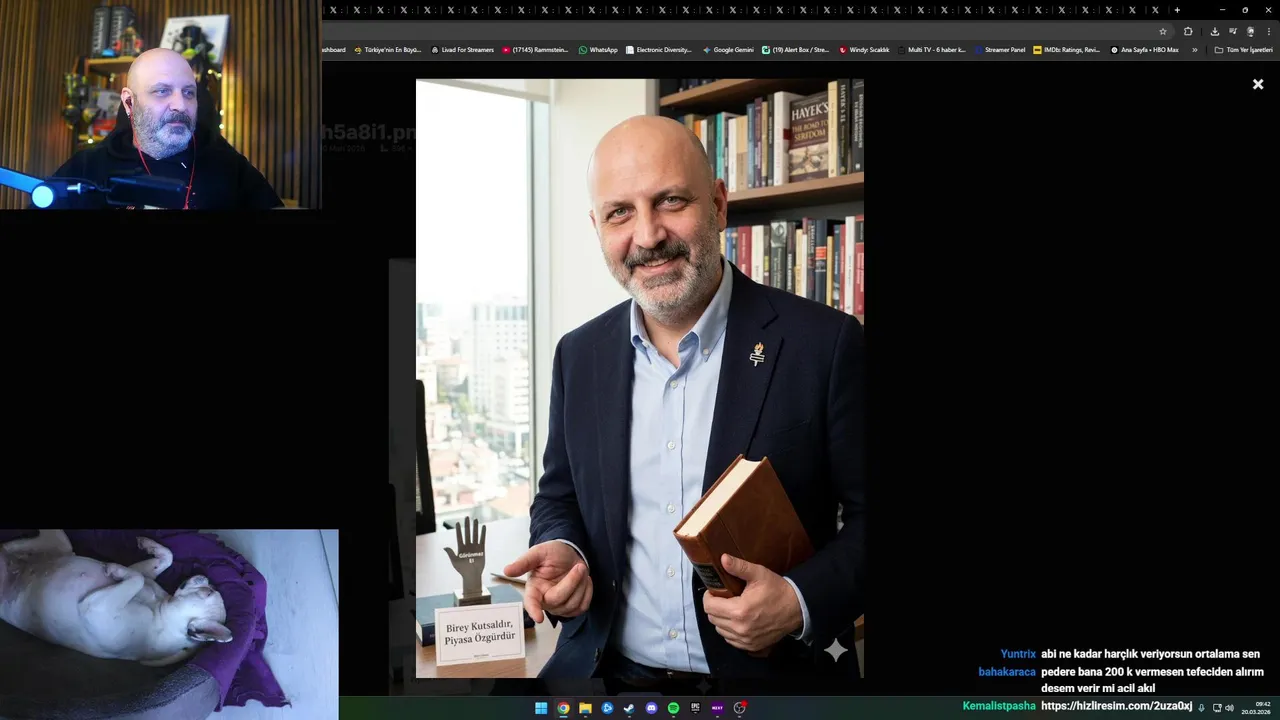Open a new tab with plus button

point(1177,10)
